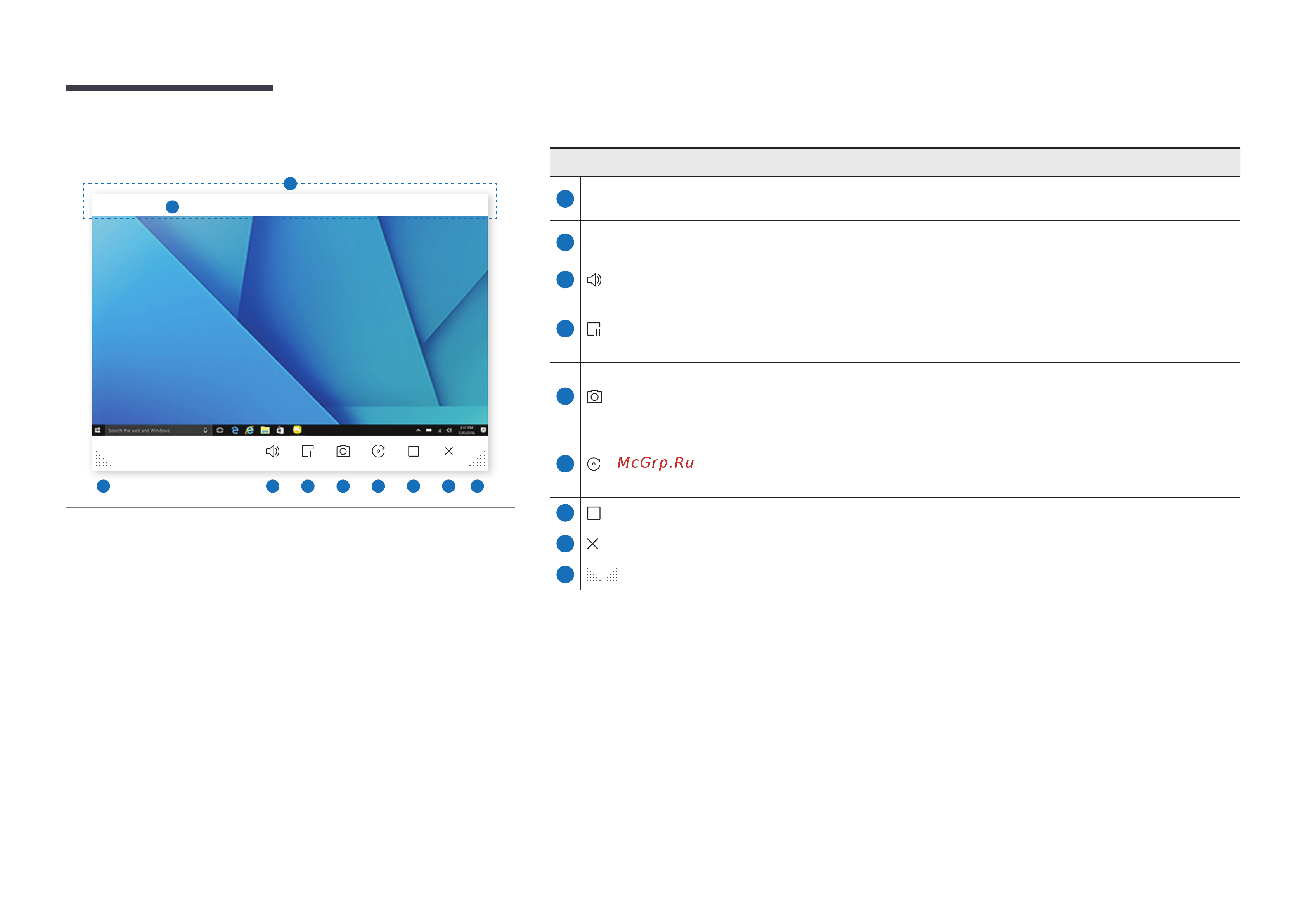Launch Internet Explorer from the taskbar
1307x924 pixels.
tap(249, 430)
